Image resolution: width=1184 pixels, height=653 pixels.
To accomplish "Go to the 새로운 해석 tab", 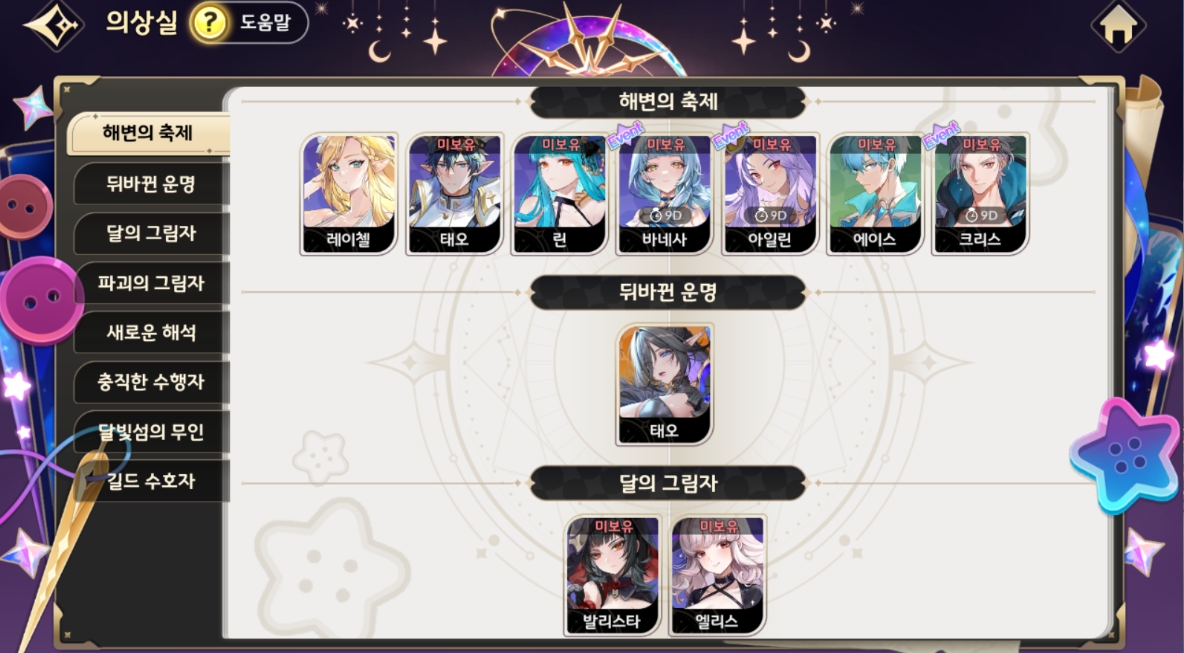I will click(151, 332).
